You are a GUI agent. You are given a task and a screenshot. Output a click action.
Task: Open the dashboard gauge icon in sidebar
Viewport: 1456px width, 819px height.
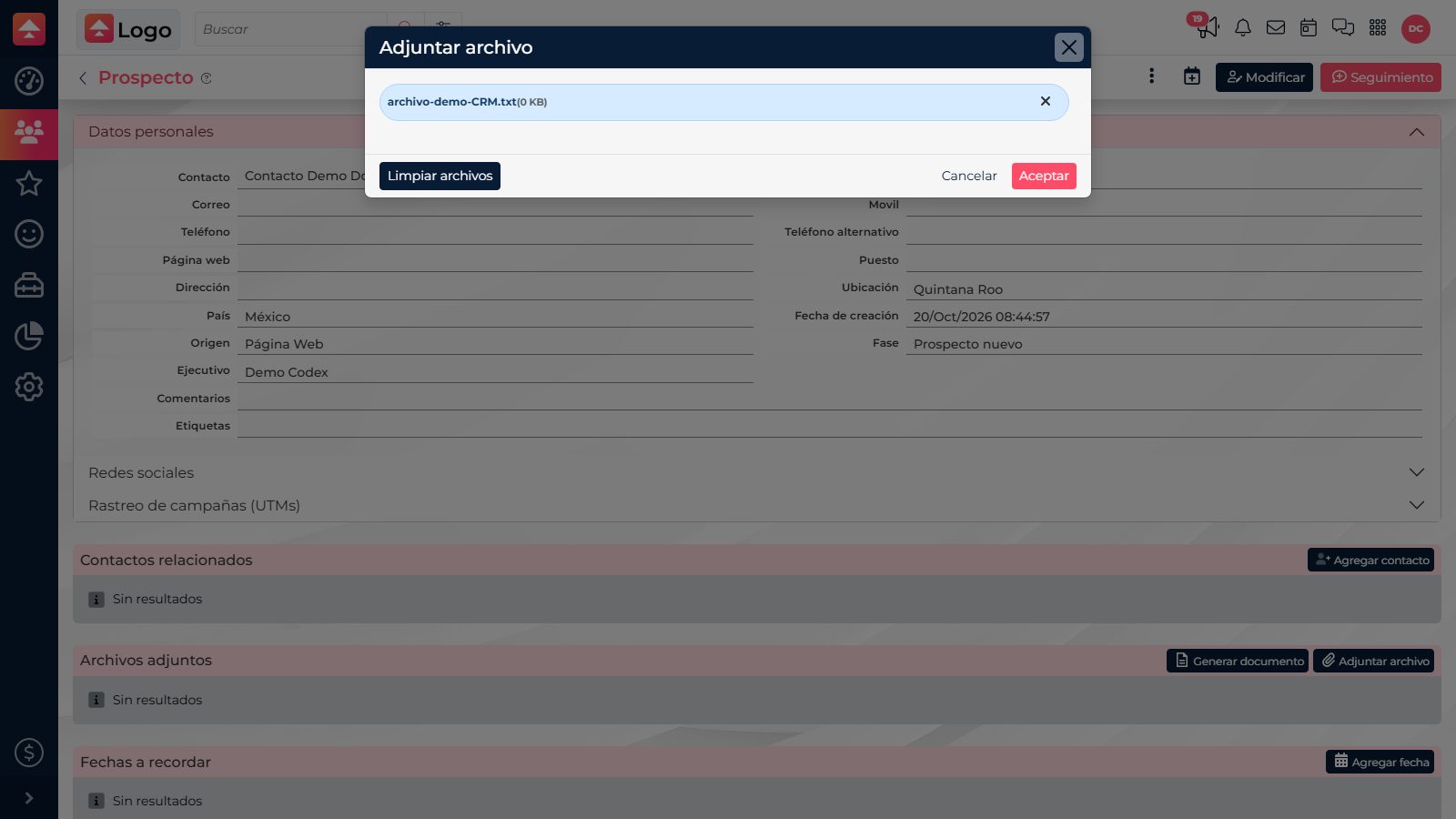coord(29,81)
